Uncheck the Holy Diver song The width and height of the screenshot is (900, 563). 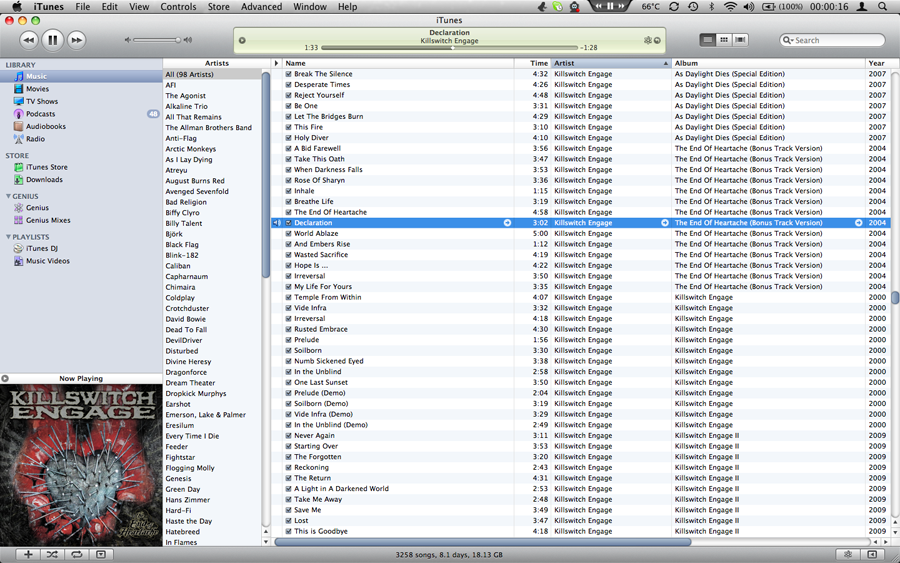point(289,138)
